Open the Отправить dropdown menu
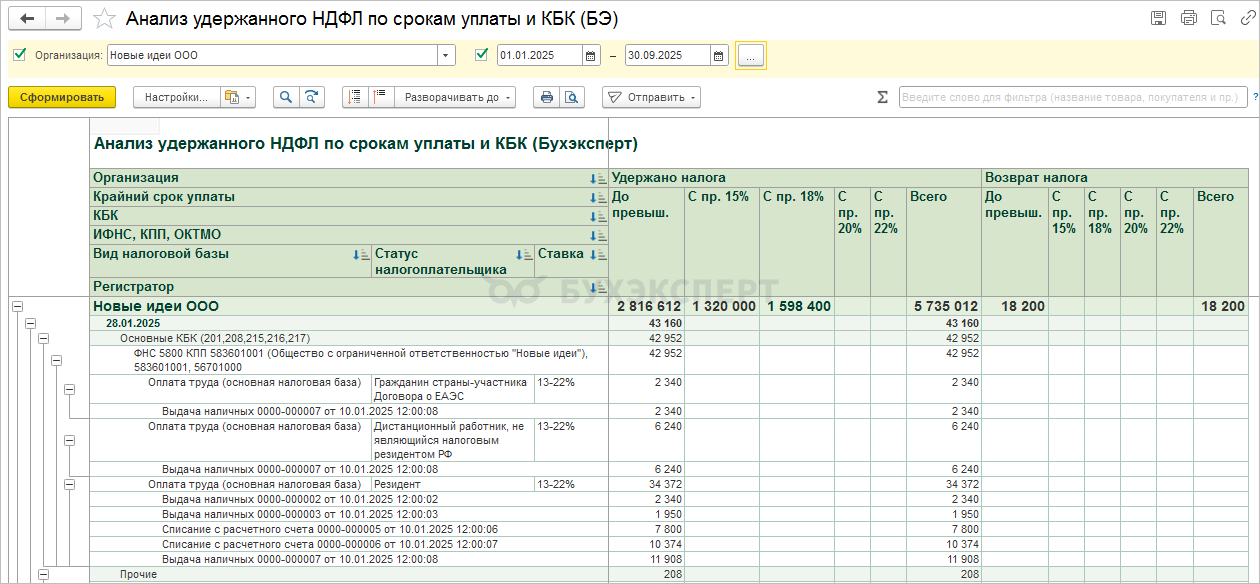Image resolution: width=1260 pixels, height=584 pixels. coord(651,97)
